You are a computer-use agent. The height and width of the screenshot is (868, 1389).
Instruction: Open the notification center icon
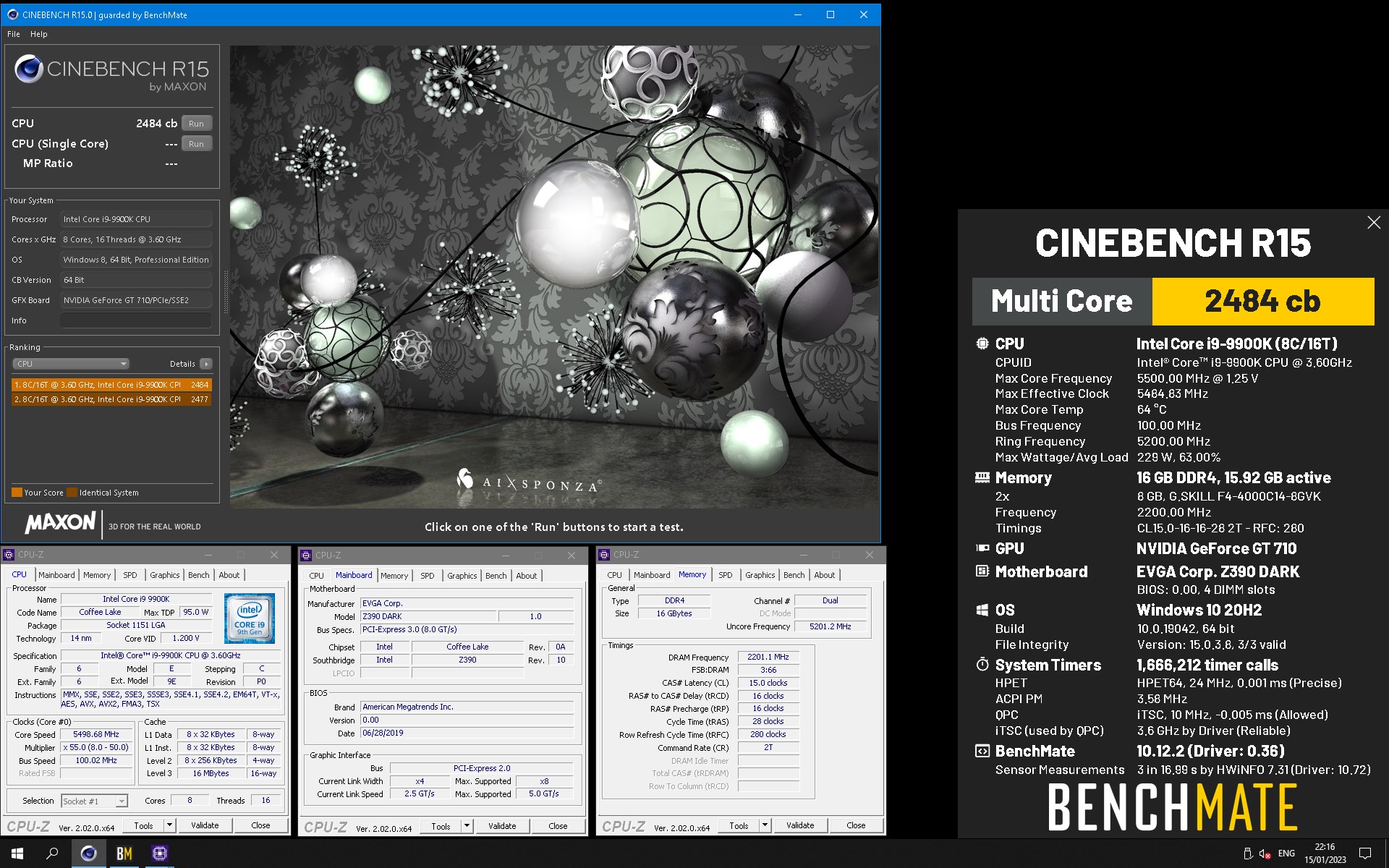pos(1365,854)
